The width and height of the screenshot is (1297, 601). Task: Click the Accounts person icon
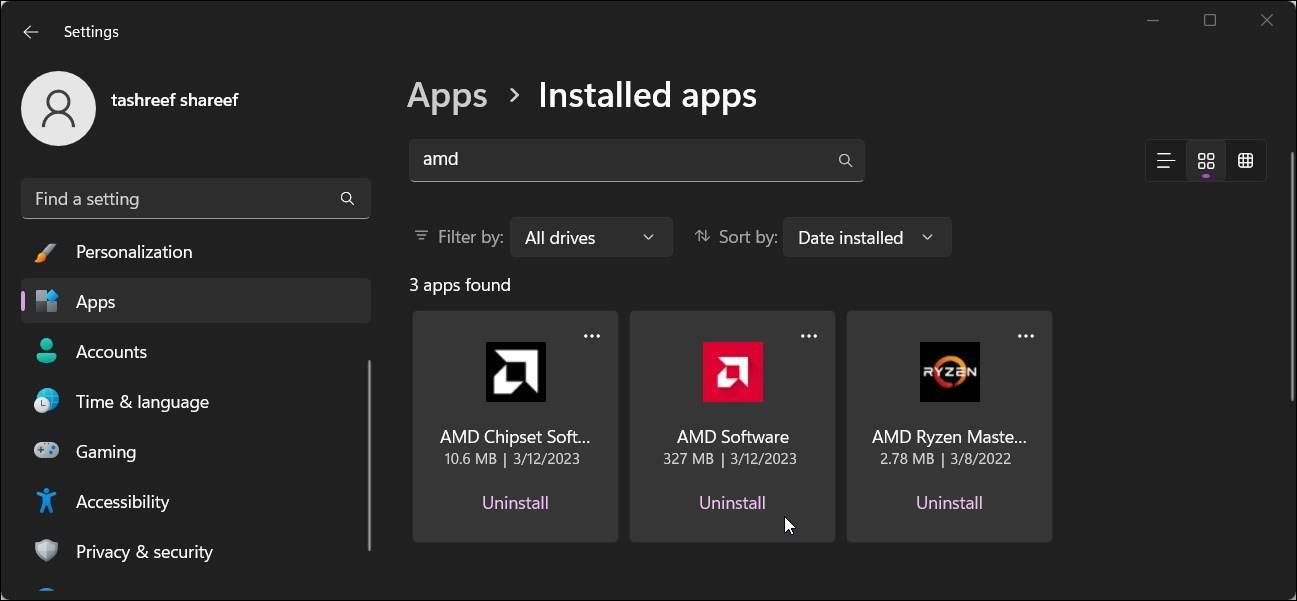pyautogui.click(x=46, y=352)
